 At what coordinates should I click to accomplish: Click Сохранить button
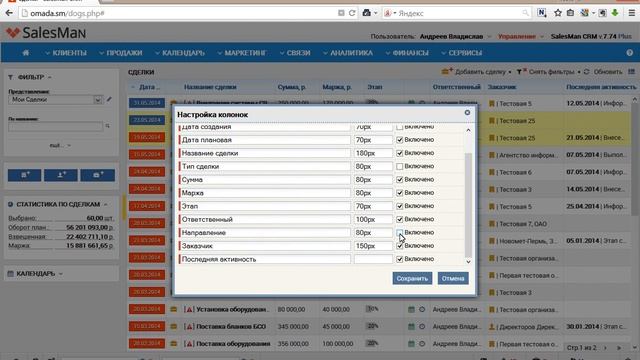[412, 278]
